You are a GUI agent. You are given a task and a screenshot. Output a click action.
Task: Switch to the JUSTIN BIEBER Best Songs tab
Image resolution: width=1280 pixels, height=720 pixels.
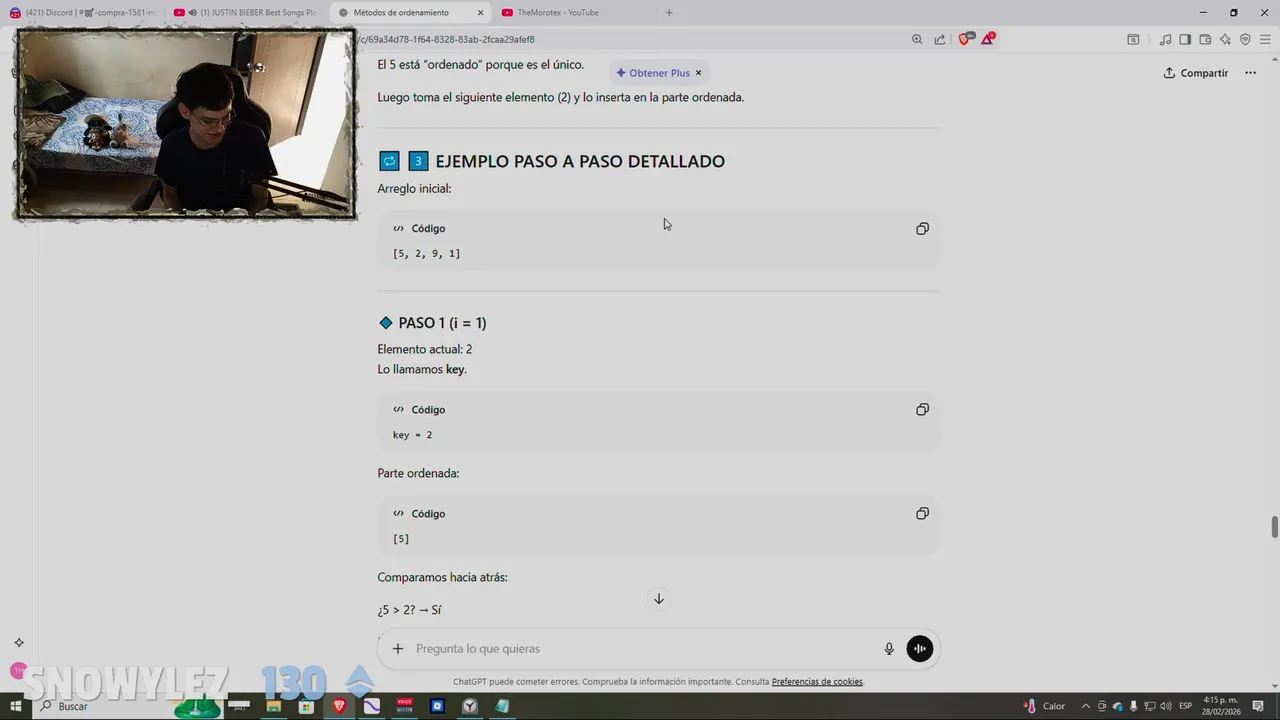point(247,13)
